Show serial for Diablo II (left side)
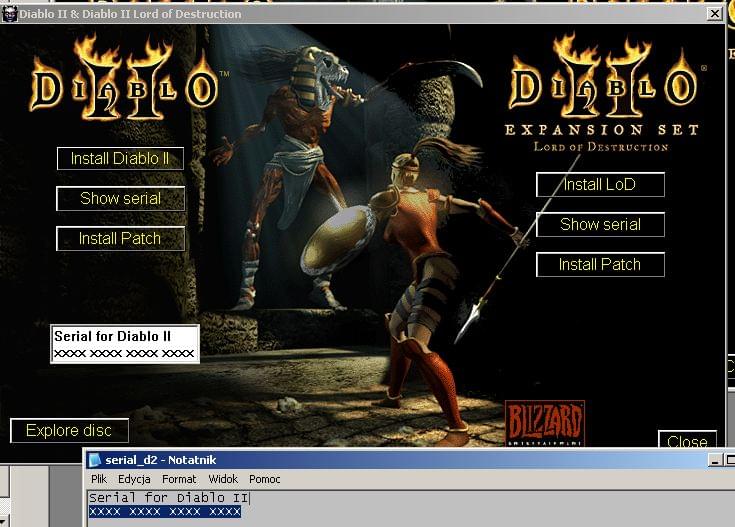Image resolution: width=735 pixels, height=527 pixels. pyautogui.click(x=120, y=198)
